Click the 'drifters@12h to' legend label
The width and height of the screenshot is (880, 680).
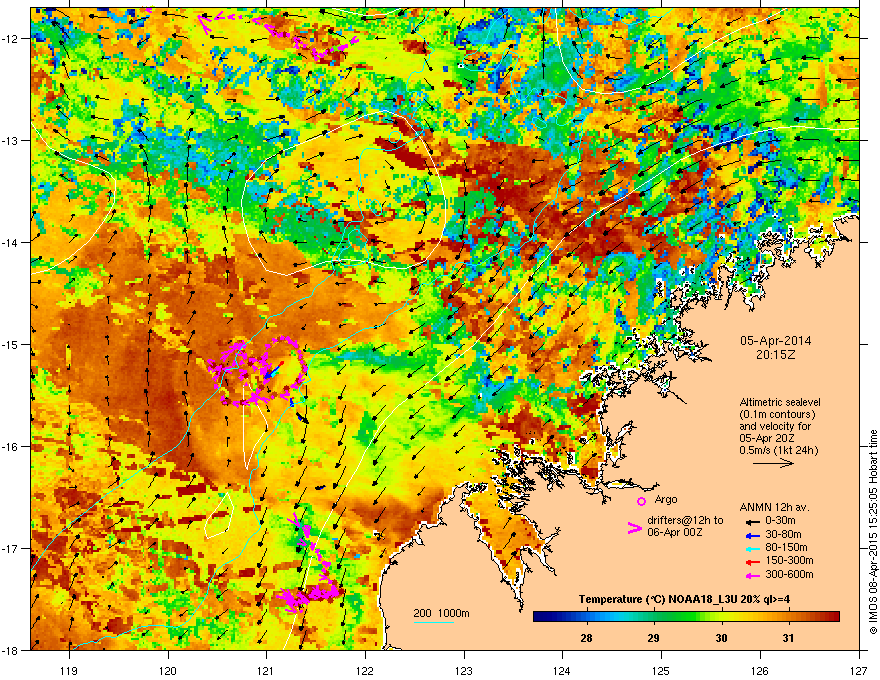pos(685,521)
